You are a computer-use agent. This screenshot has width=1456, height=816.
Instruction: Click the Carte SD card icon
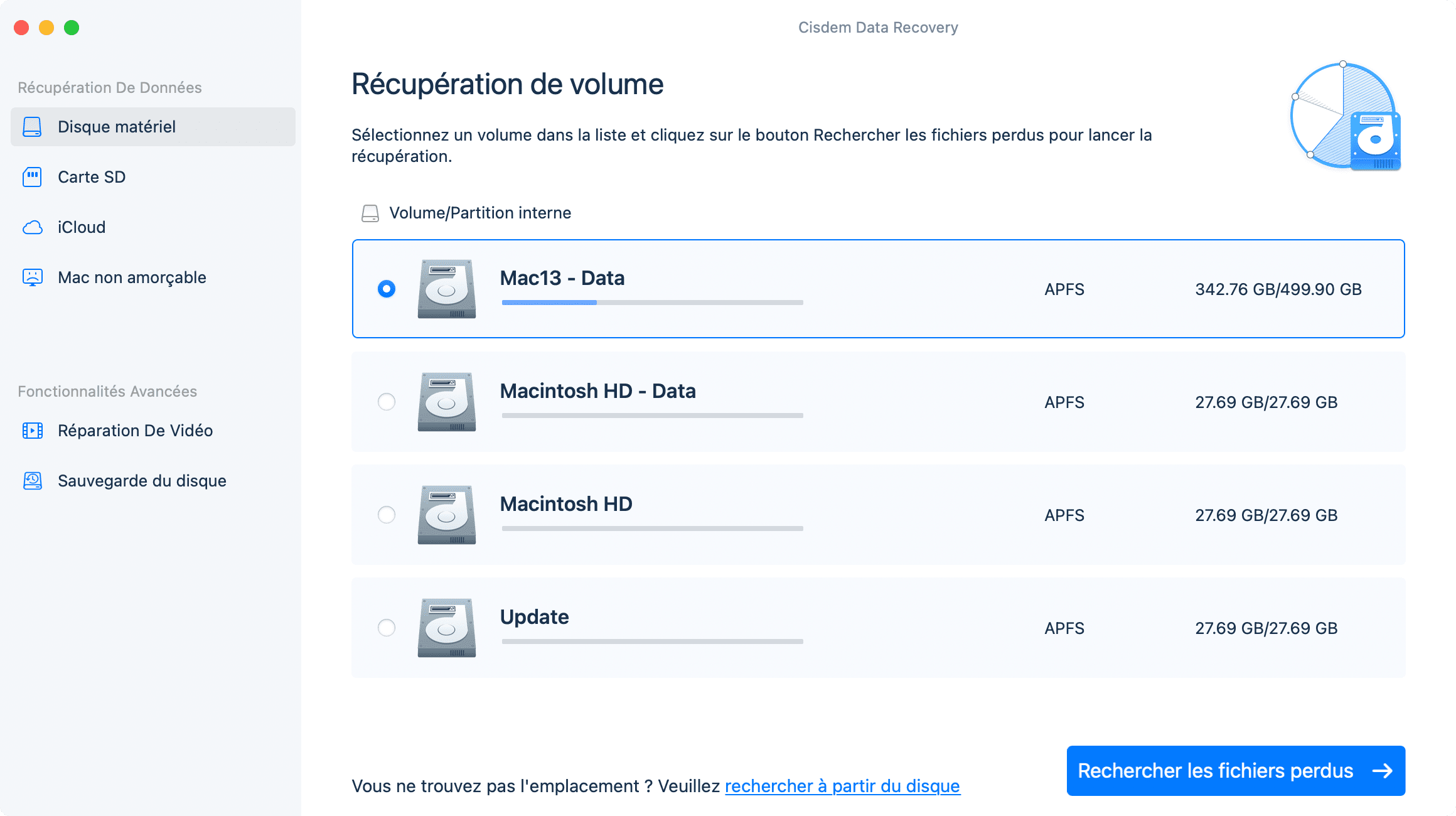32,177
